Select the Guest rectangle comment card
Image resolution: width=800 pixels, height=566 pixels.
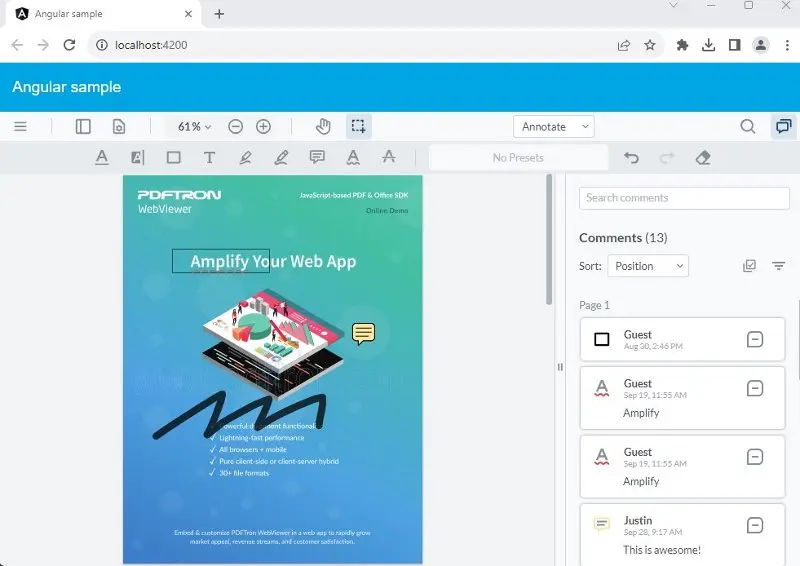pos(682,339)
